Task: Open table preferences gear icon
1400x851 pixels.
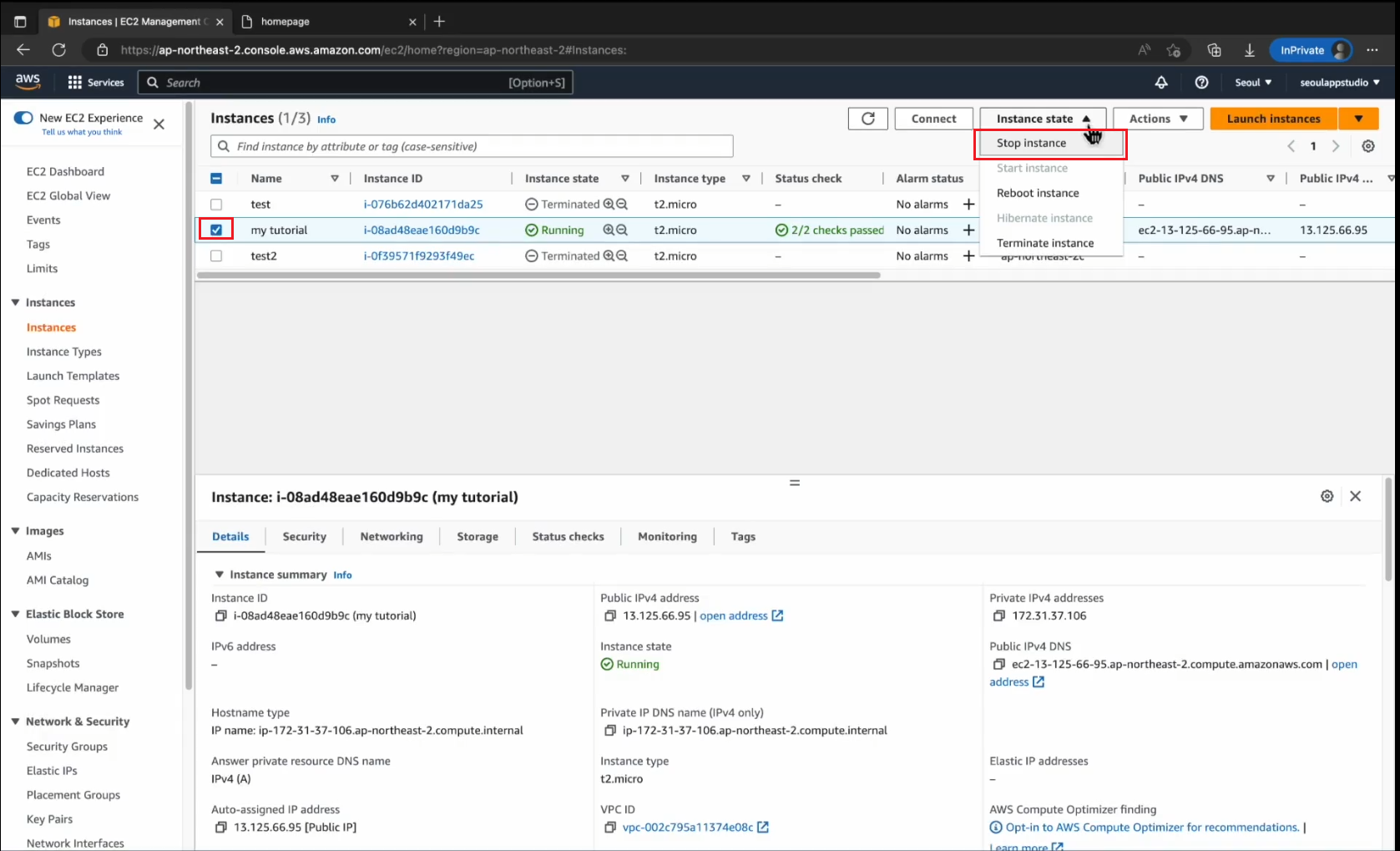Action: tap(1368, 146)
